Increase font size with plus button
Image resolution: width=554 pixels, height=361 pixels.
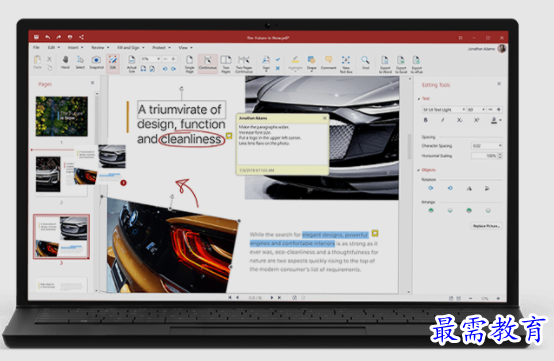click(499, 110)
